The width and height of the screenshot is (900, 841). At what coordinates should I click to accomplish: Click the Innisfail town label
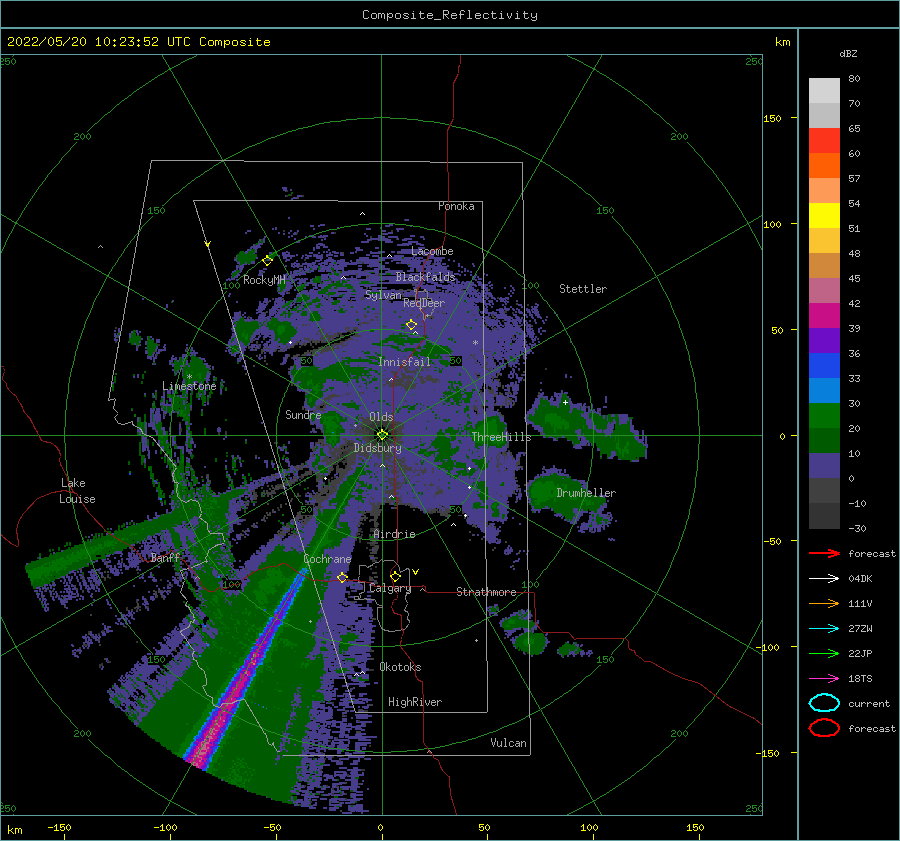click(x=404, y=362)
